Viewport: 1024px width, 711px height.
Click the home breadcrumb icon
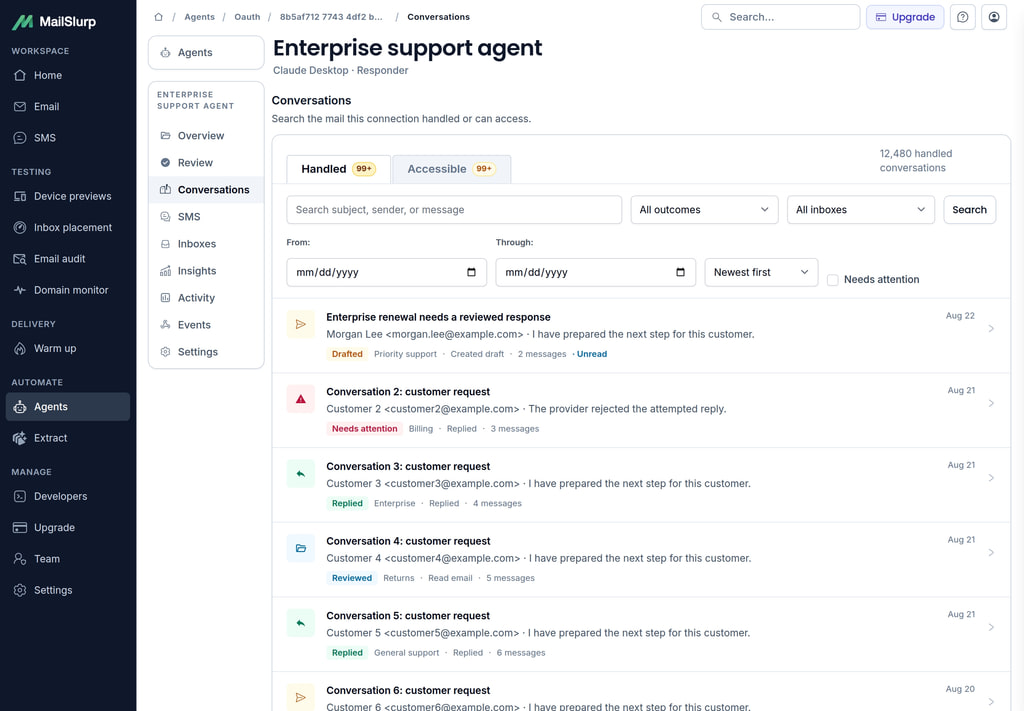point(158,17)
